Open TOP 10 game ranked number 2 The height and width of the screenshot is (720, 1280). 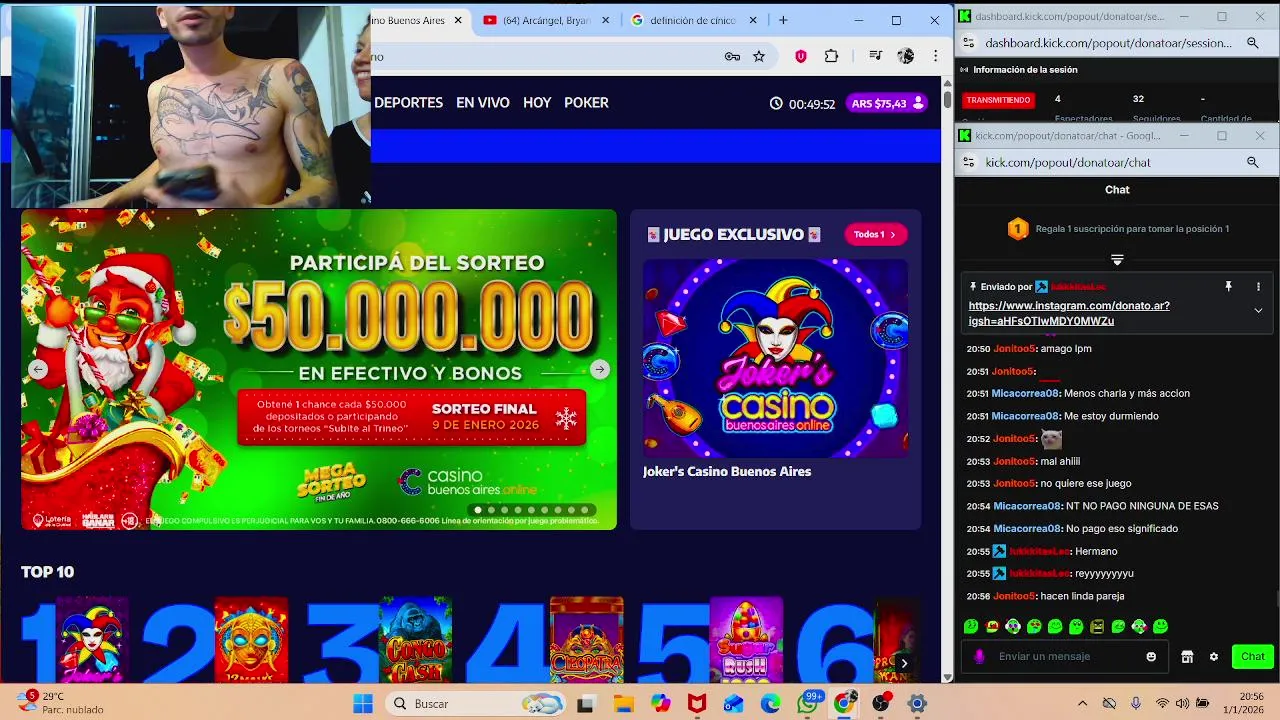[251, 640]
